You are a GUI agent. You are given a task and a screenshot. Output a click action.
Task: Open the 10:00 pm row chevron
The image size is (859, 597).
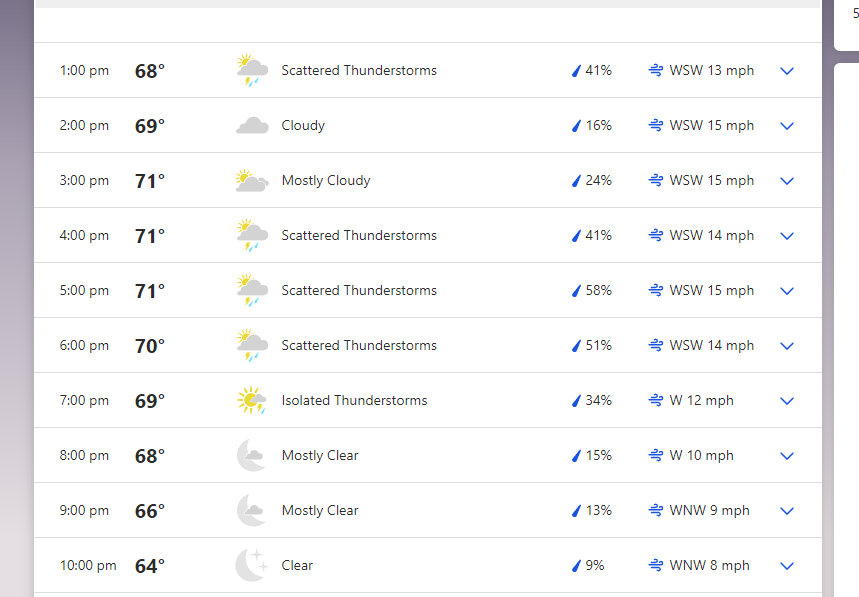[787, 566]
